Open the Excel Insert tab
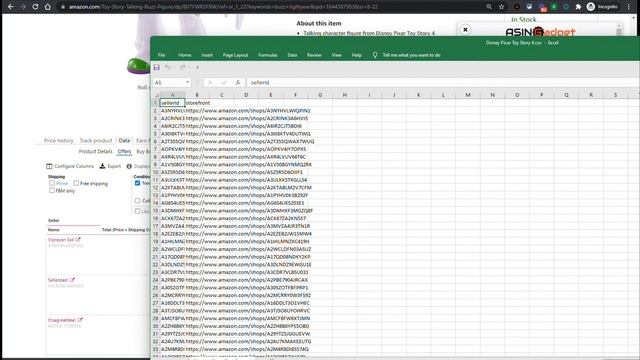This screenshot has height=360, width=640. (x=207, y=55)
